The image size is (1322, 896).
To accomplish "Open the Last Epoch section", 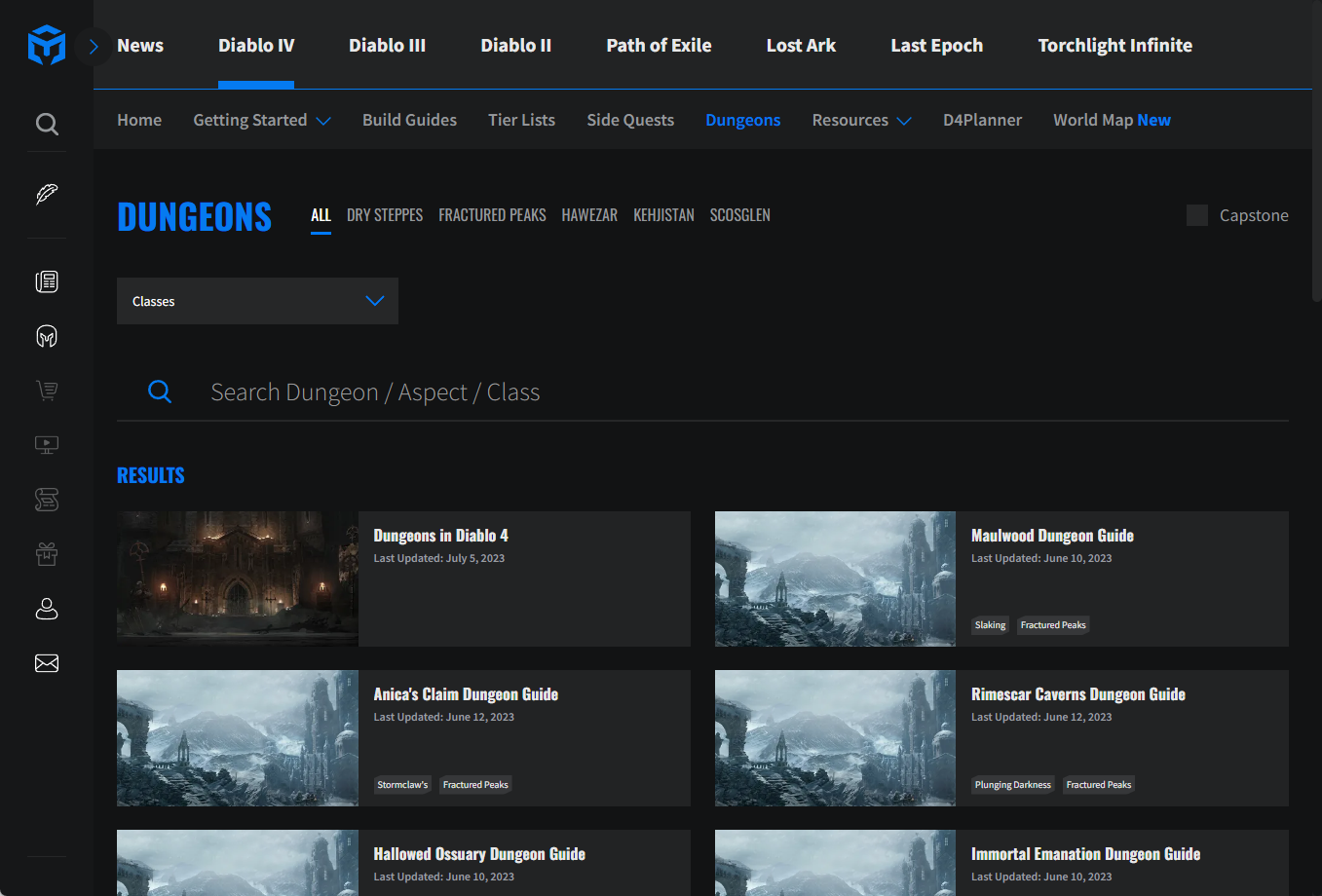I will (937, 46).
